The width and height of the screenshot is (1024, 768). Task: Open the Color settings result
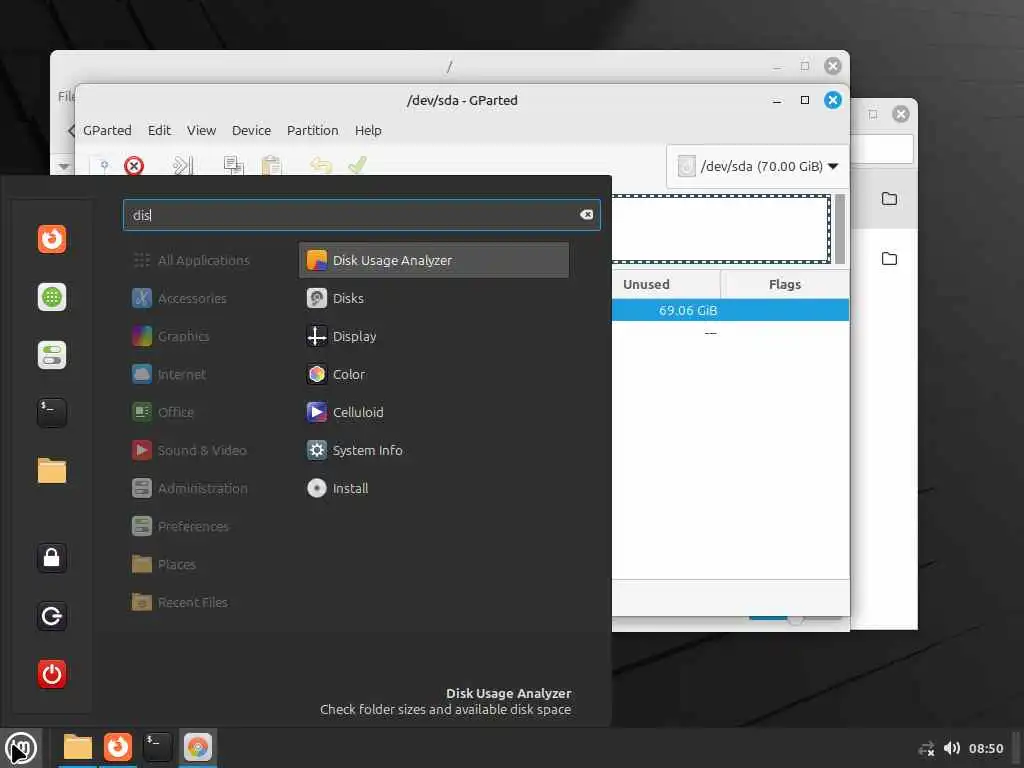pos(434,374)
